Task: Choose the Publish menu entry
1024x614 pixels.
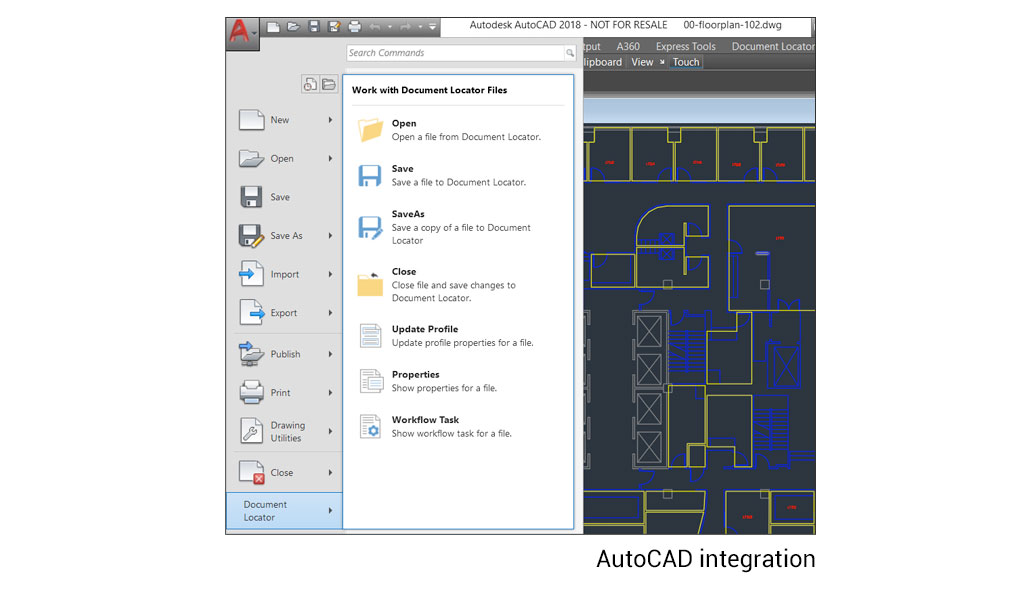Action: point(285,354)
